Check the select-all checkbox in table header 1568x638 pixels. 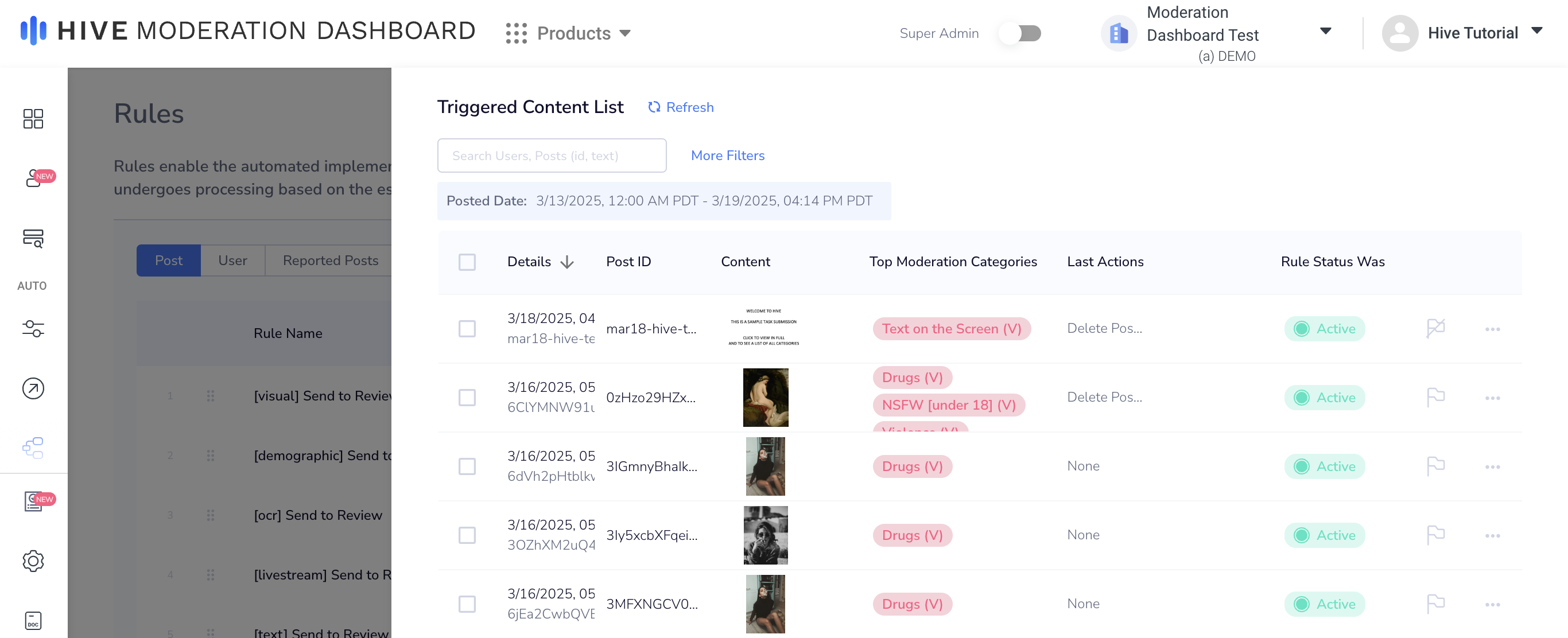point(468,262)
